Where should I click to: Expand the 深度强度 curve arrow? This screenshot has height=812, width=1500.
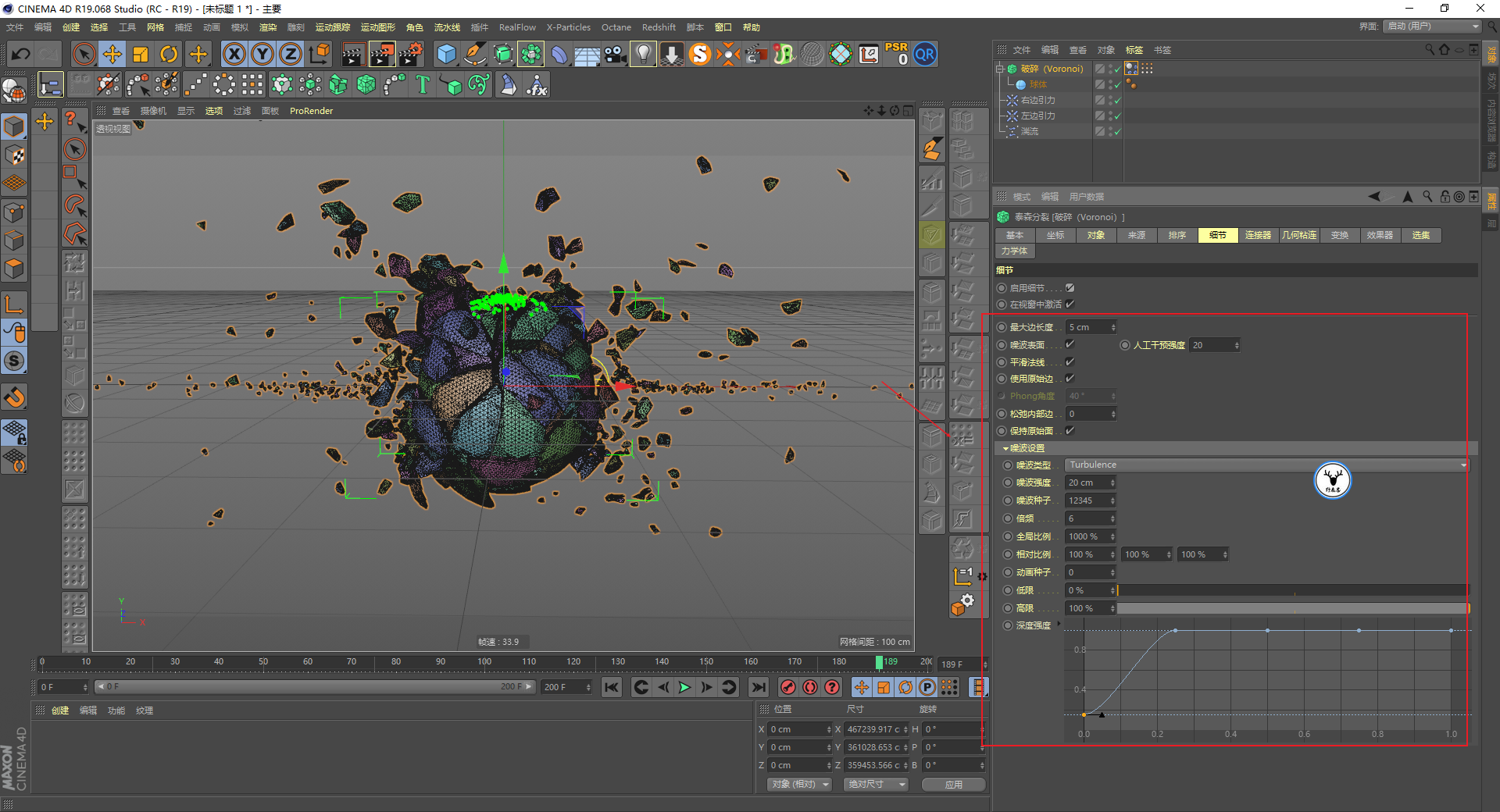[1059, 624]
